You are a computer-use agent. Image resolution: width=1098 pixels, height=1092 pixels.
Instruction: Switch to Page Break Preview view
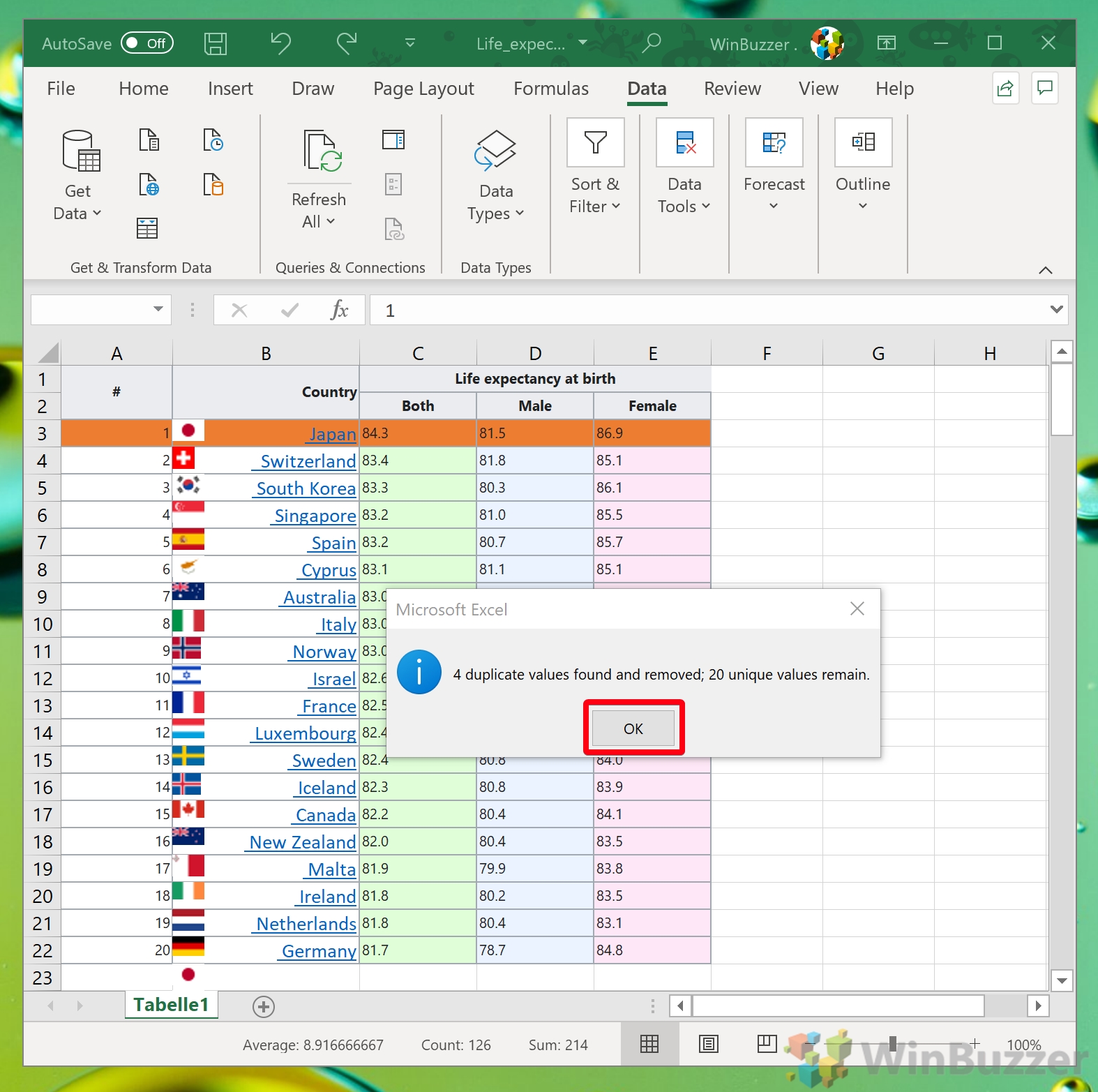click(767, 1044)
